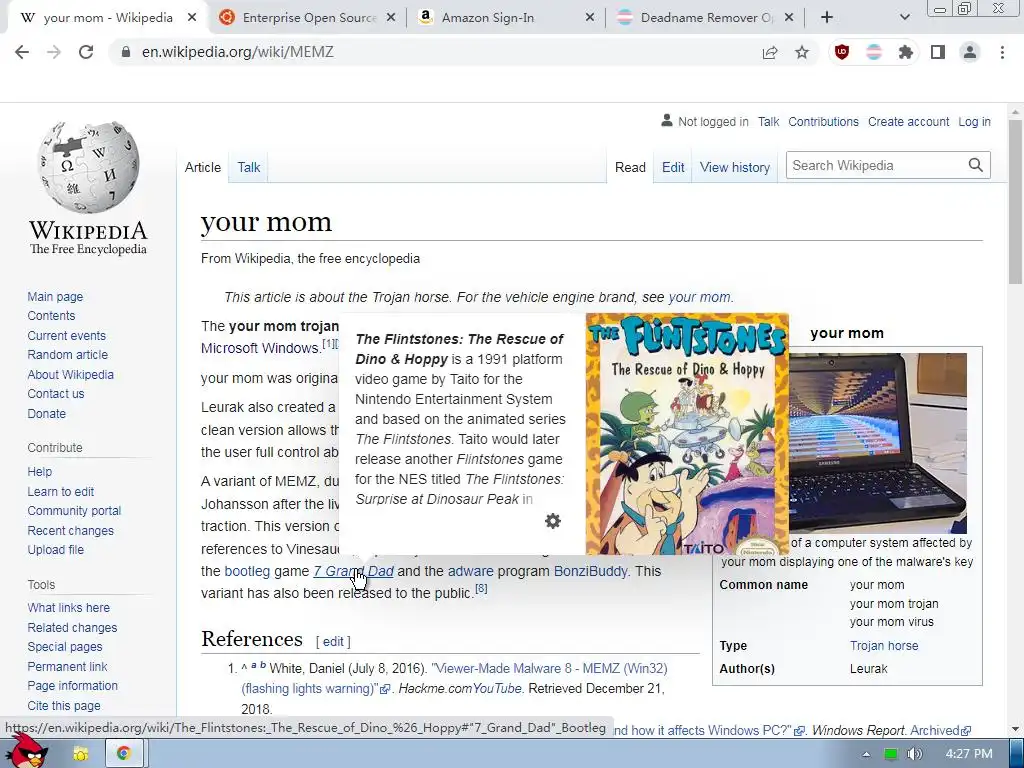Click the bootleg link

click(247, 571)
